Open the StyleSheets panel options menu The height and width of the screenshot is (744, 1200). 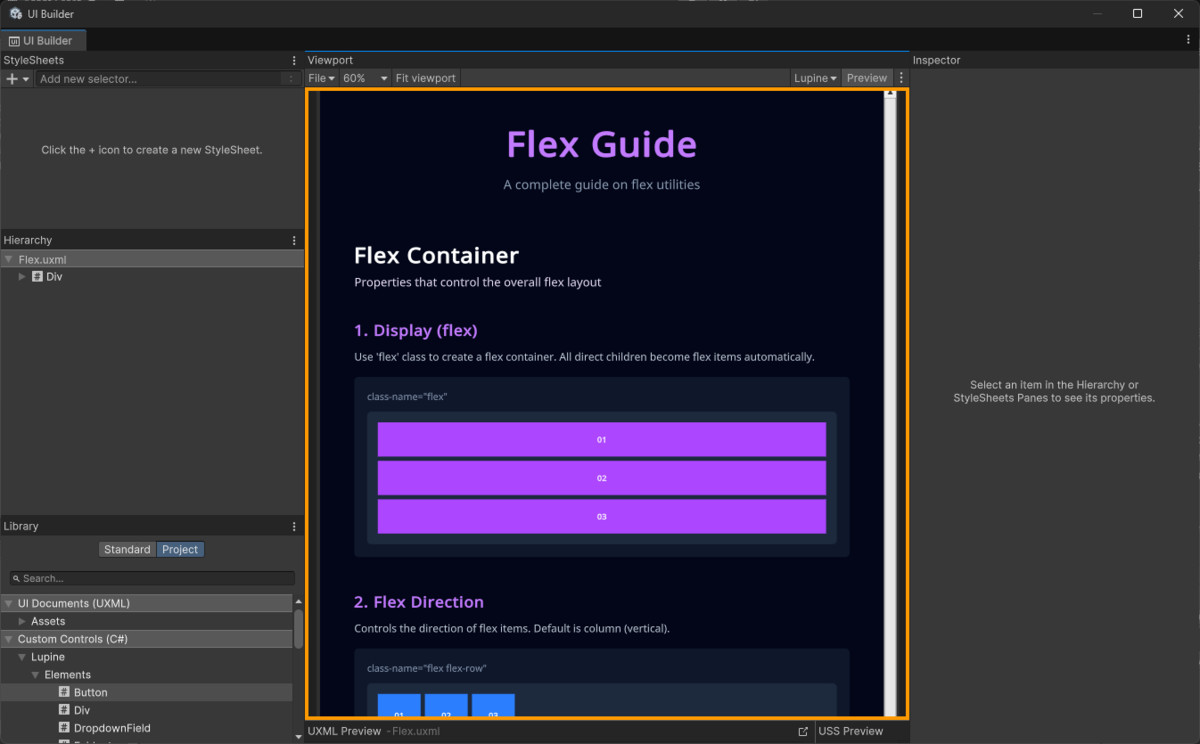(293, 60)
